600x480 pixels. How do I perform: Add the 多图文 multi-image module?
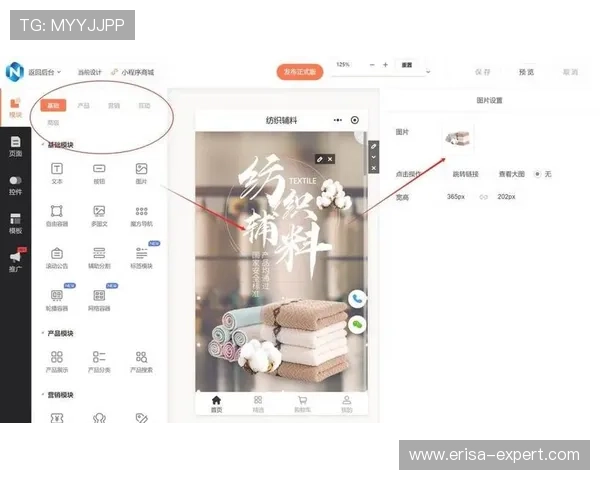point(99,215)
